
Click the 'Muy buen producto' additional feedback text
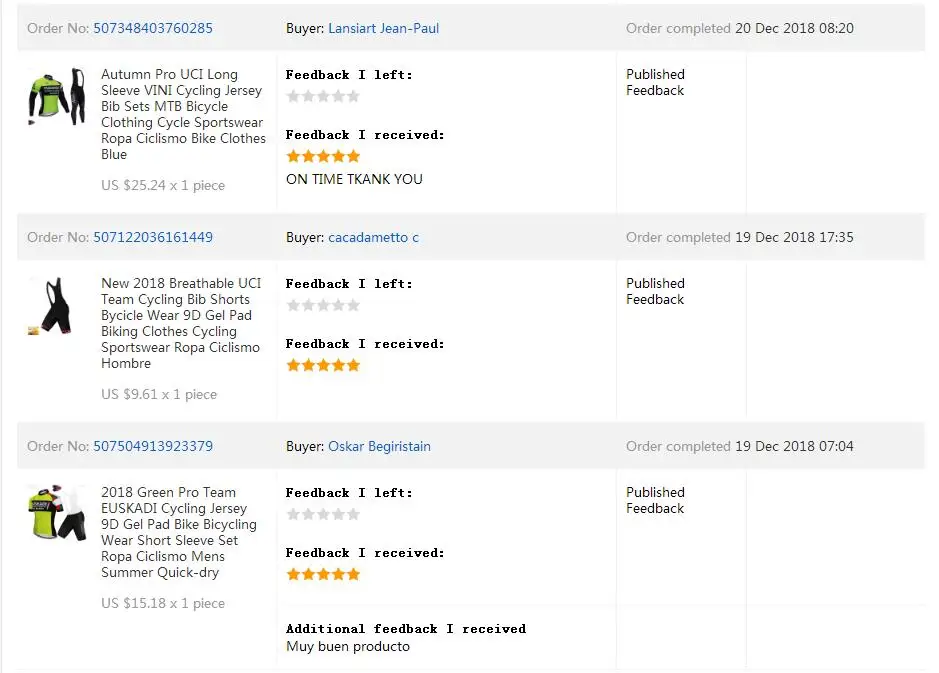348,647
